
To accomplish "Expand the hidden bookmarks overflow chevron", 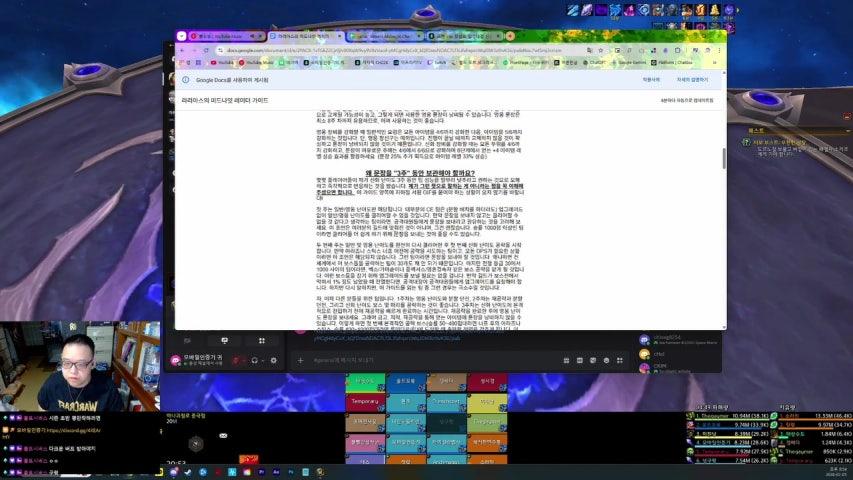I will tap(714, 63).
